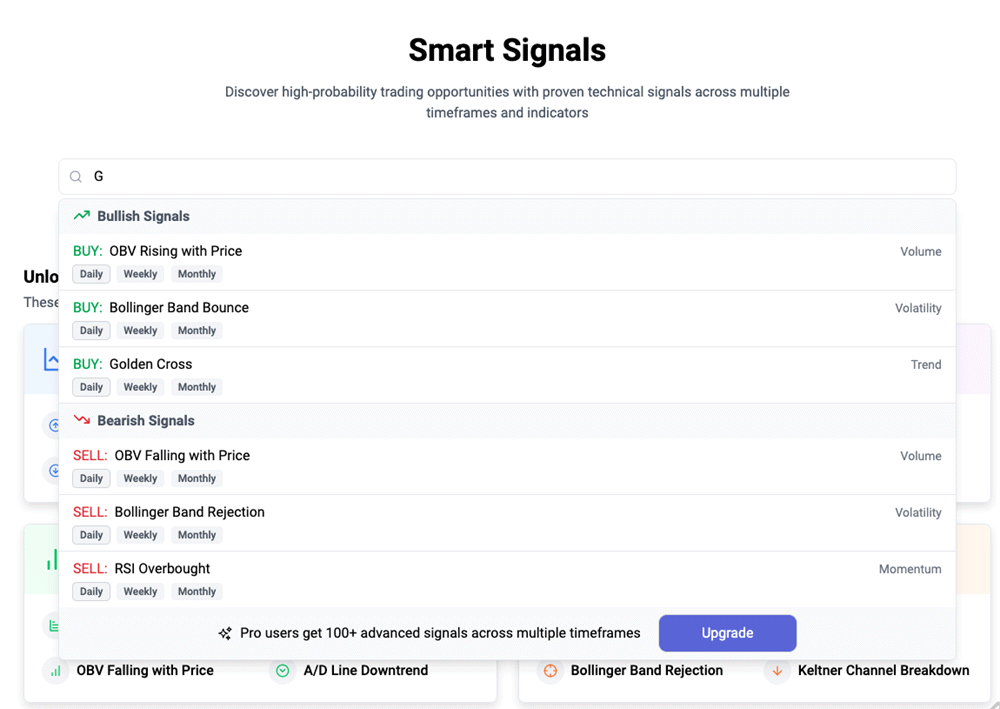
Task: Open the A/D Line Downtrend signal
Action: click(366, 671)
